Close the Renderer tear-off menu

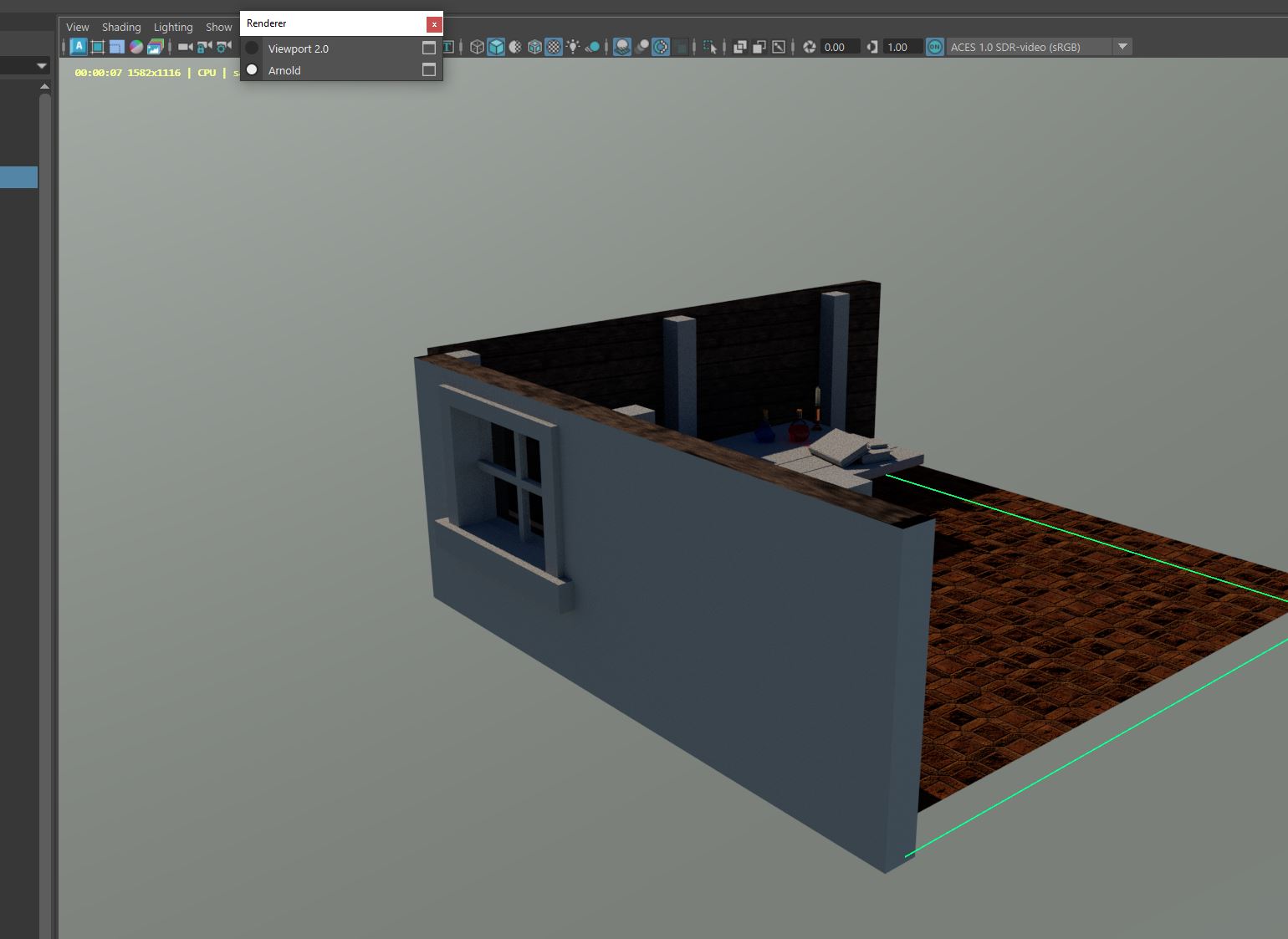[434, 24]
